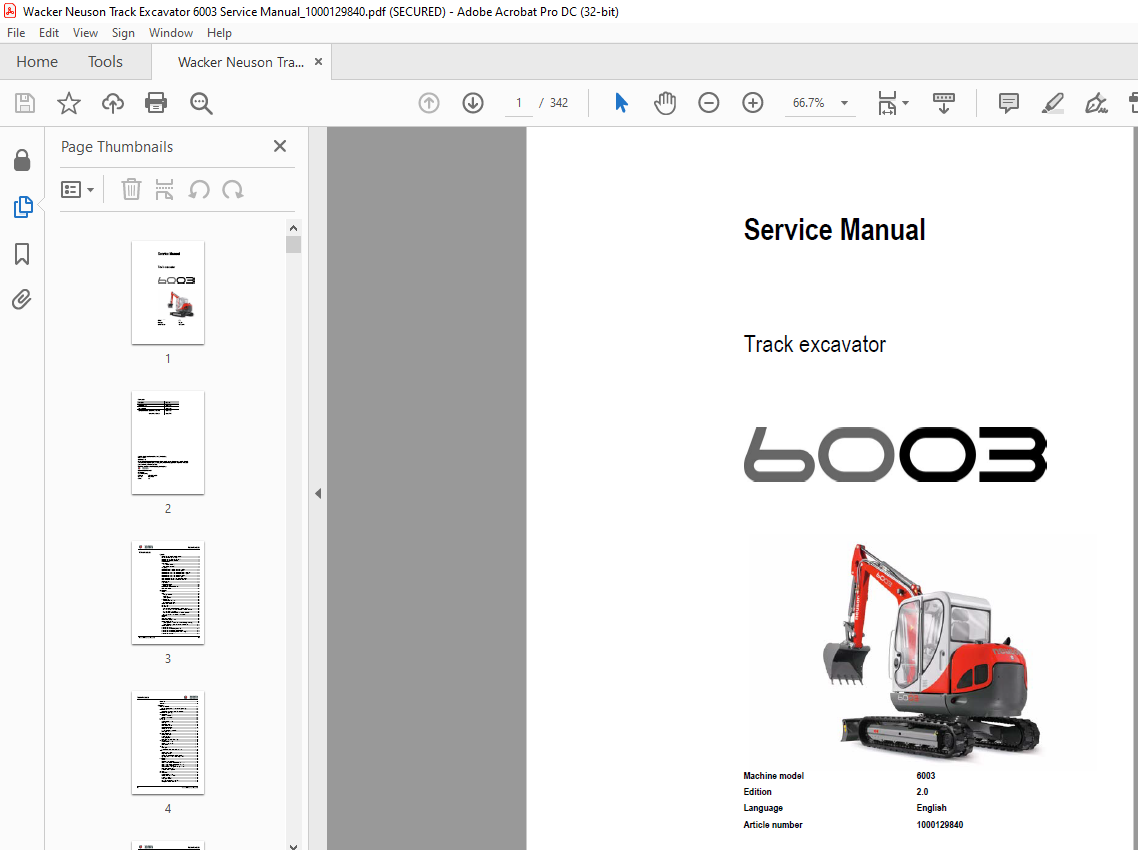Close the Page Thumbnails panel
Viewport: 1138px width, 850px height.
pos(279,146)
